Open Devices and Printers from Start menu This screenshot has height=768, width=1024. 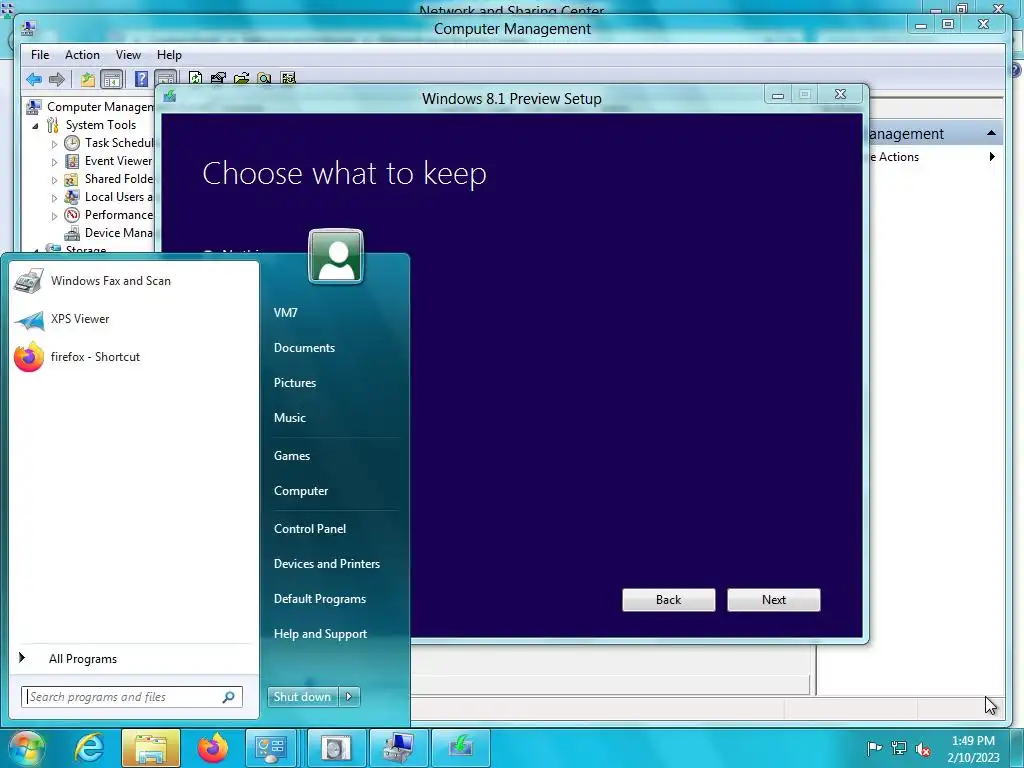coord(327,564)
